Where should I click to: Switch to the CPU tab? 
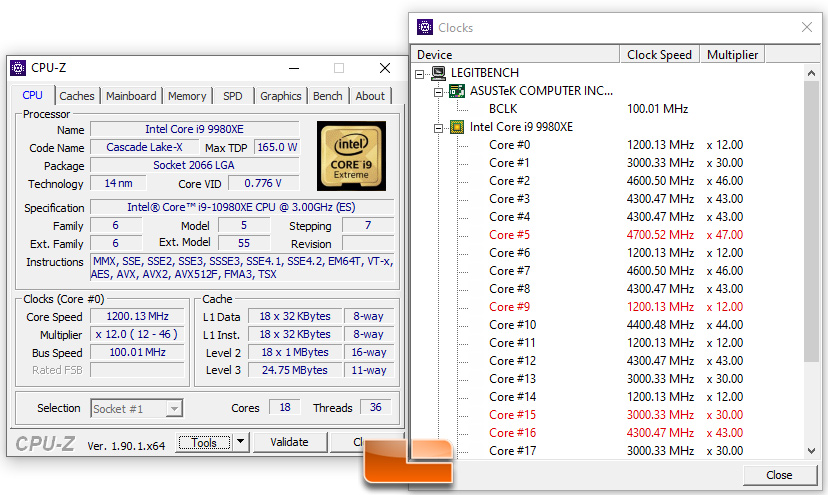tap(32, 95)
